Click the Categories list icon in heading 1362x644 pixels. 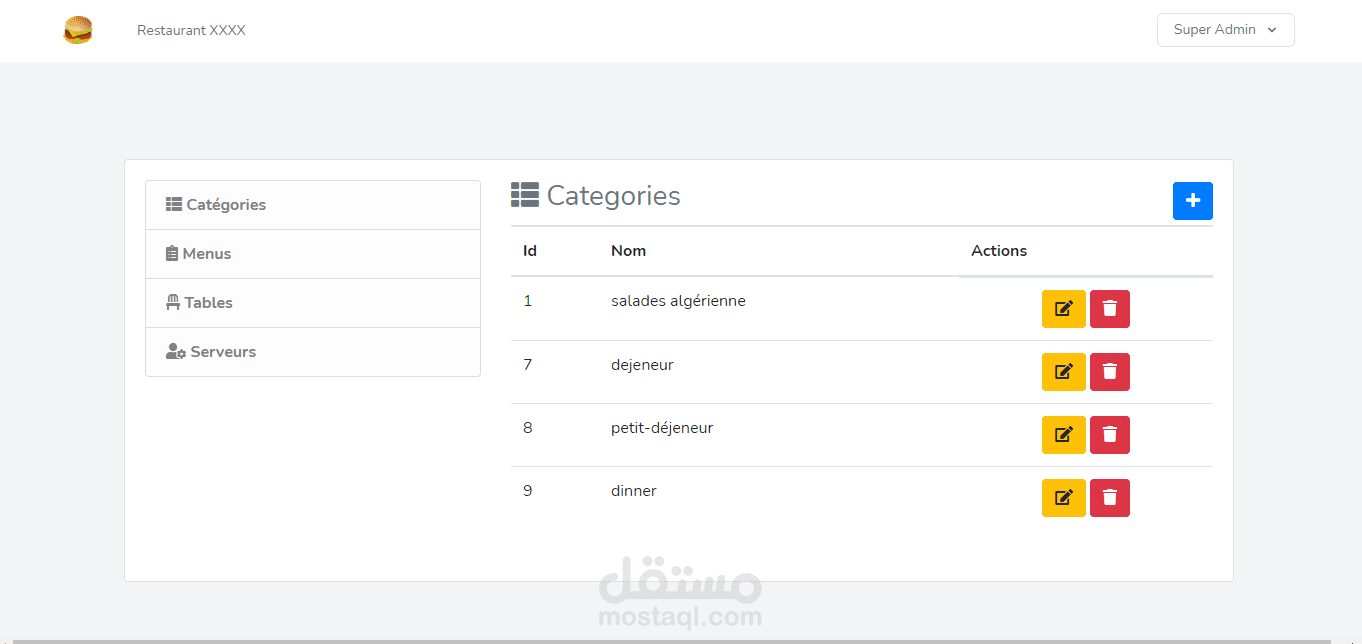point(525,195)
